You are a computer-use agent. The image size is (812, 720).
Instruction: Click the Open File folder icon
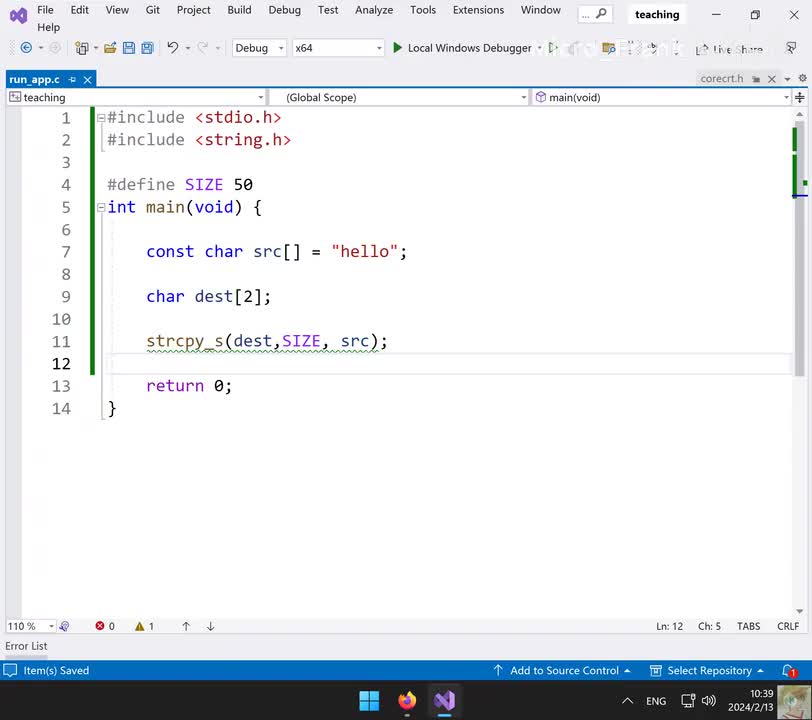click(111, 48)
